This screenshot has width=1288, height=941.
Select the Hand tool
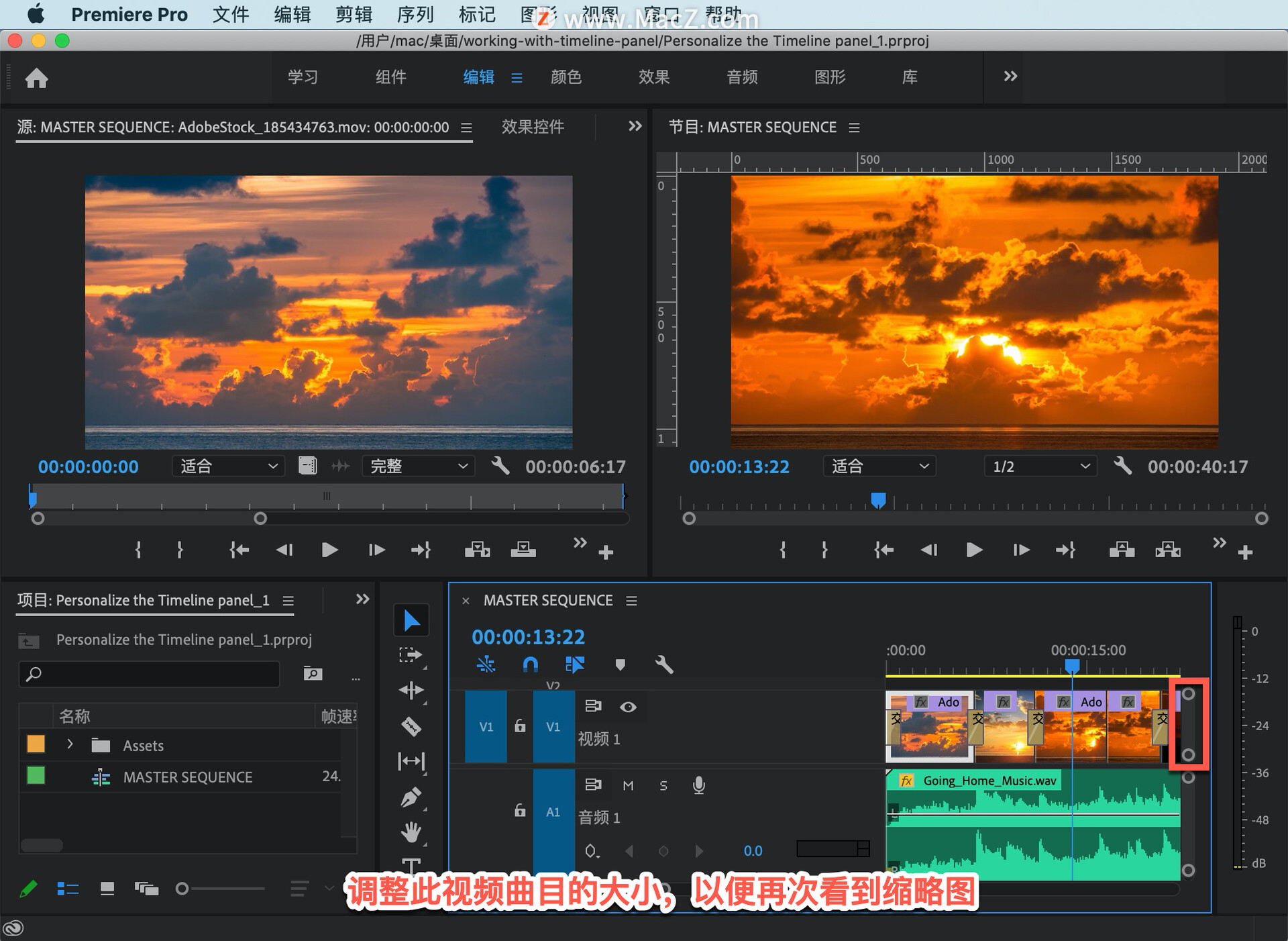pos(411,832)
